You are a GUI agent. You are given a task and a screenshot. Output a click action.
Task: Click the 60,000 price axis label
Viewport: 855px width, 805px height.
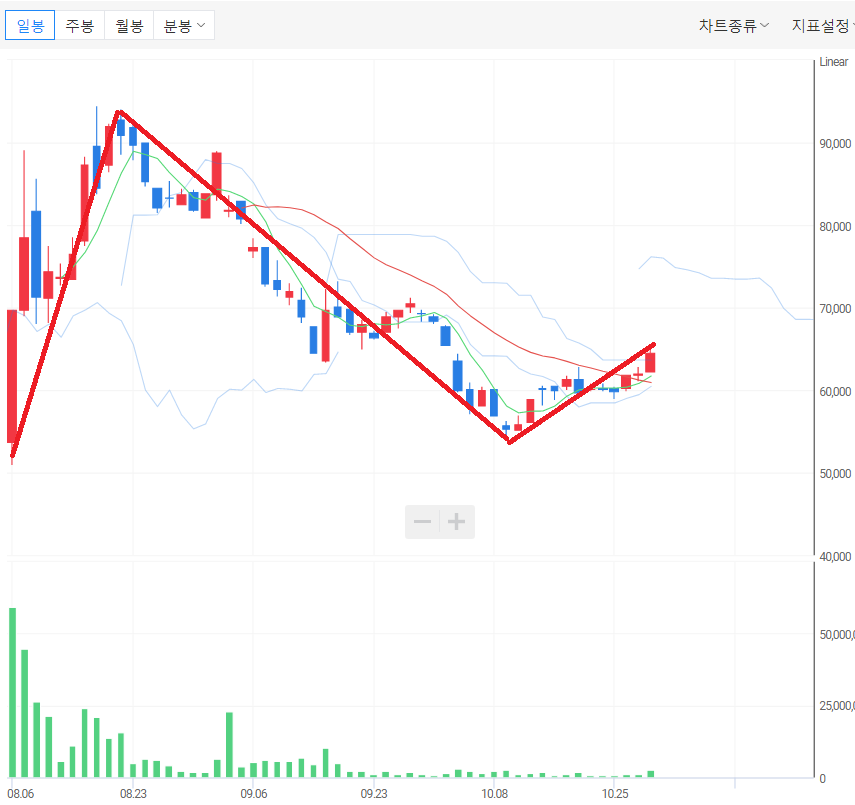click(835, 392)
